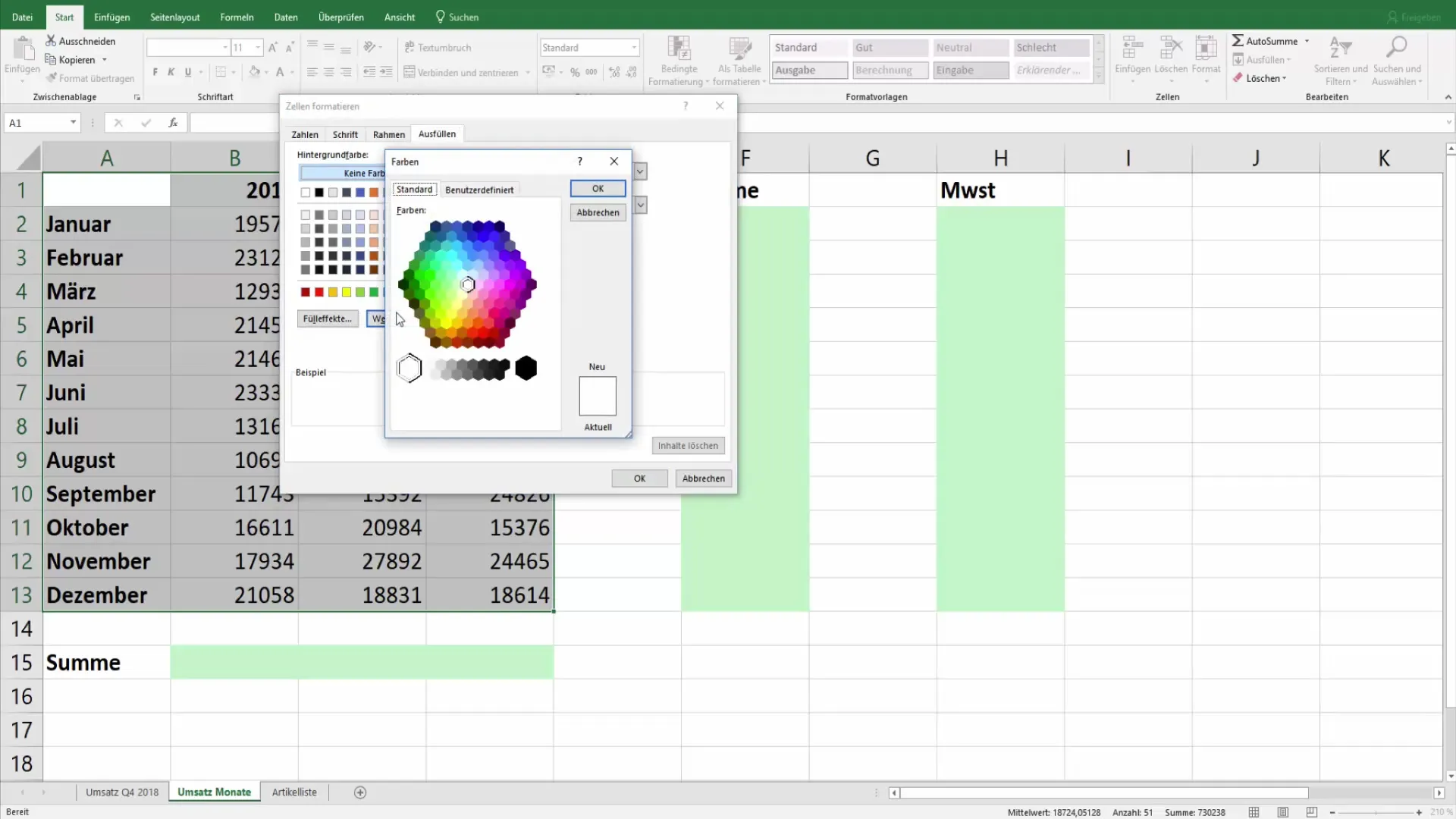Expand the Kopieren dropdown arrow
This screenshot has height=819, width=1456.
(x=105, y=60)
